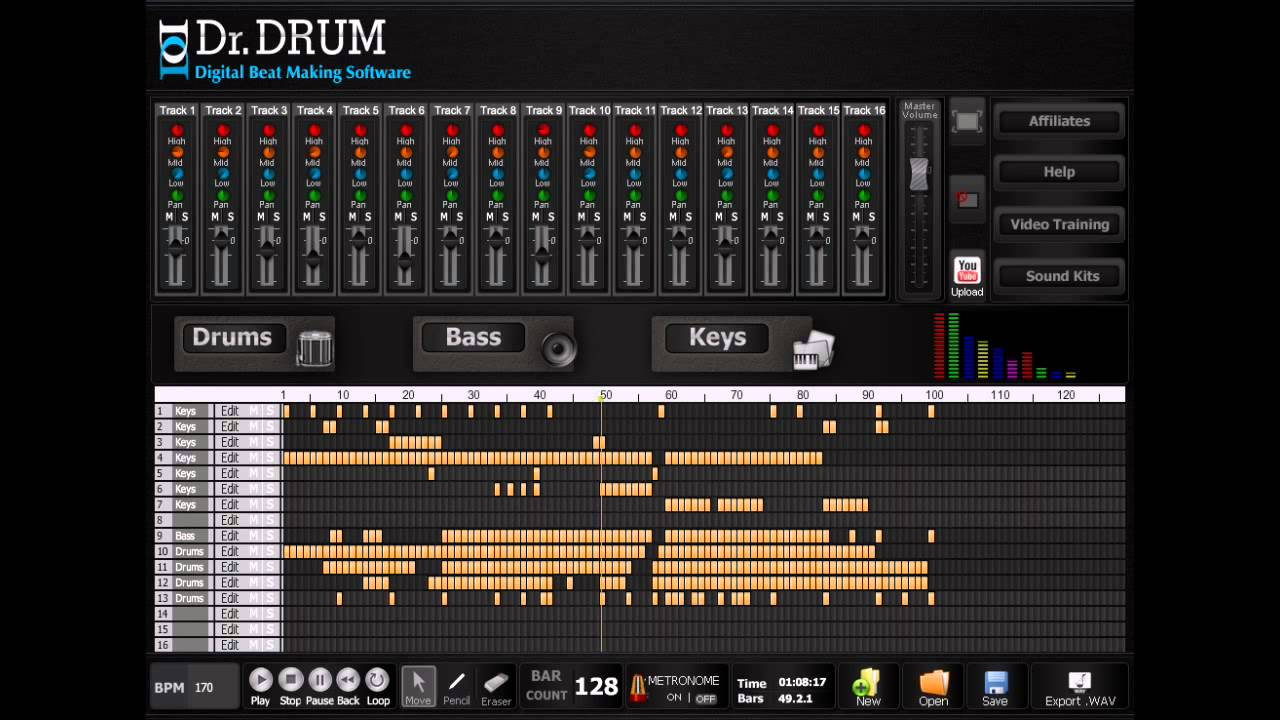
Task: Select the Move arrow tool
Action: click(x=418, y=686)
